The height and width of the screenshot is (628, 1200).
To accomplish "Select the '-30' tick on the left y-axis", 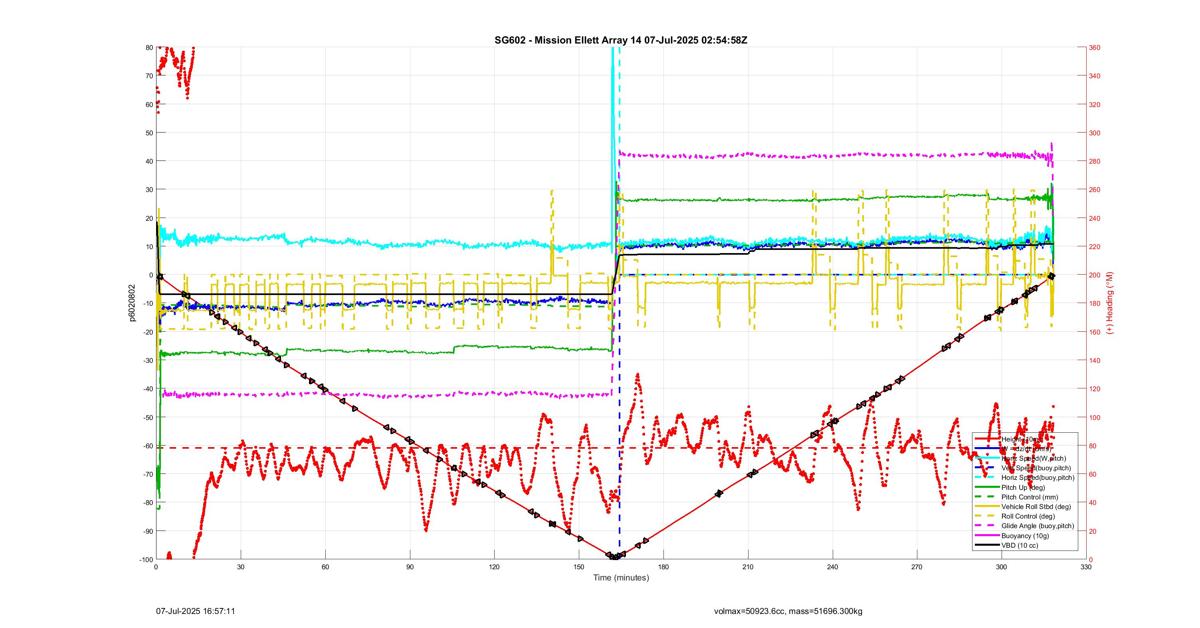I will [x=147, y=360].
